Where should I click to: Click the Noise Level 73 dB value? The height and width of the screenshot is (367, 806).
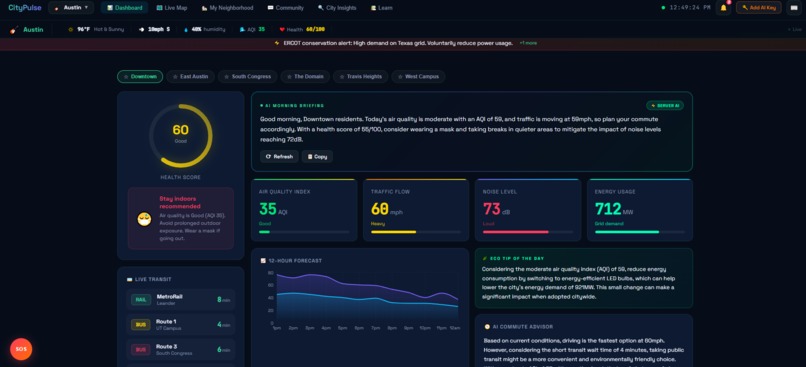tap(497, 209)
